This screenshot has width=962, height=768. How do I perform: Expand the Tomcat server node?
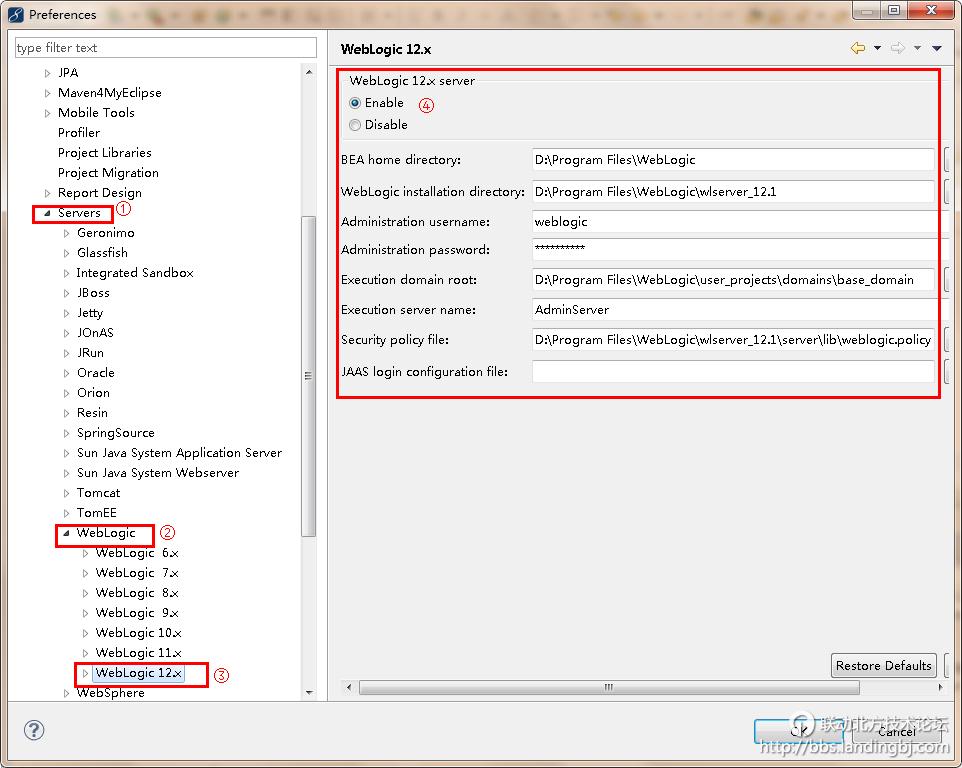(66, 493)
